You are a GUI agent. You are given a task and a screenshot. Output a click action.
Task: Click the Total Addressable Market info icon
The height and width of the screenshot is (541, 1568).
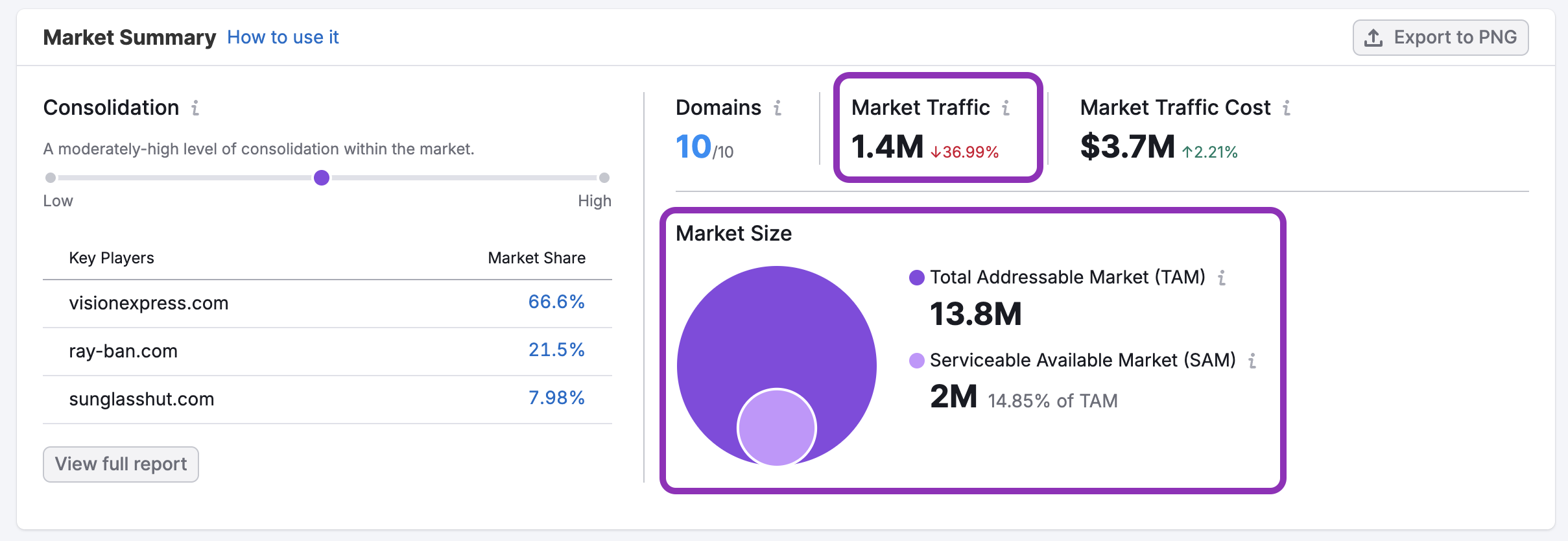[x=1221, y=278]
